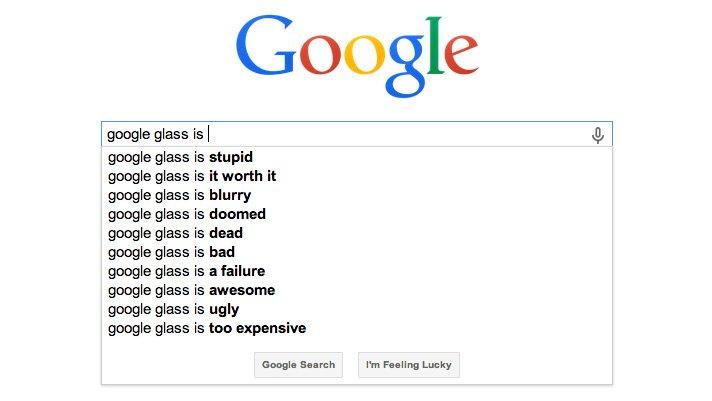This screenshot has height=401, width=712.
Task: Select suggestion "google glass is doomed"
Action: pos(357,214)
